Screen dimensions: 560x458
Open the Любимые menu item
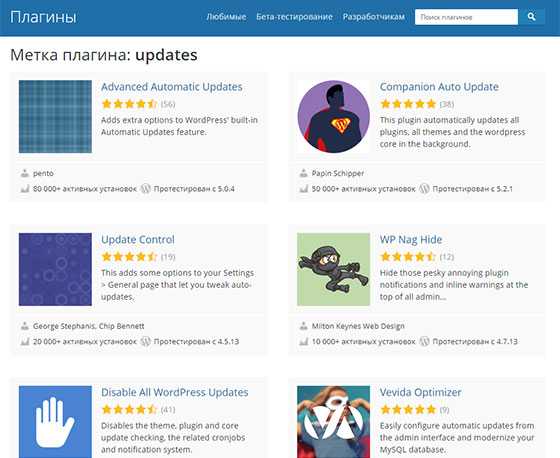[x=226, y=17]
